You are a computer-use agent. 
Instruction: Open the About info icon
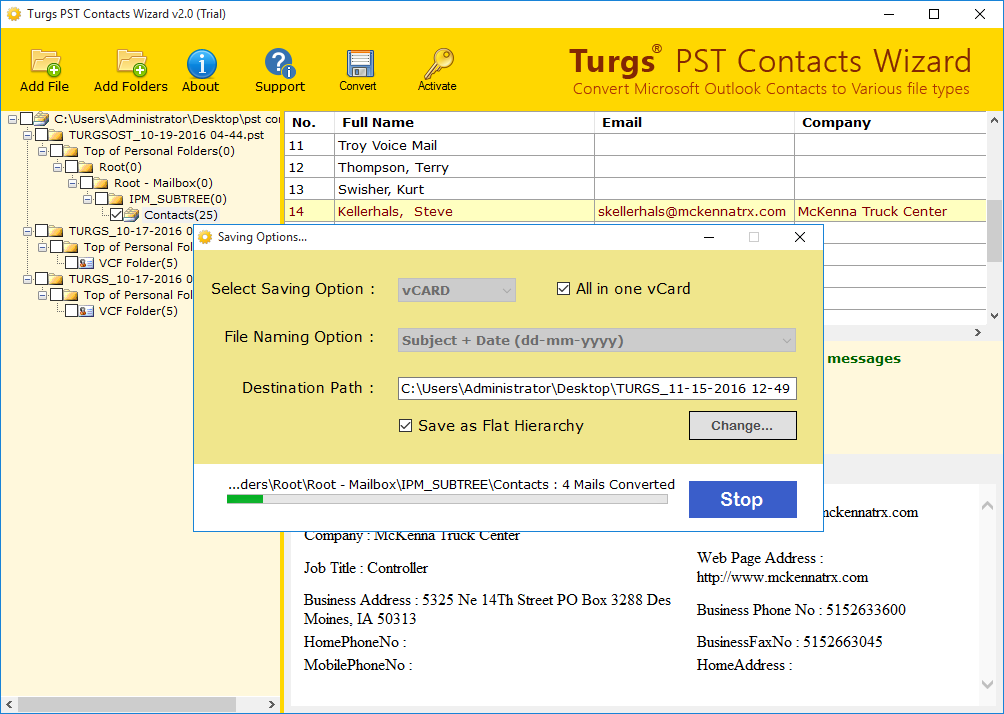pos(201,63)
